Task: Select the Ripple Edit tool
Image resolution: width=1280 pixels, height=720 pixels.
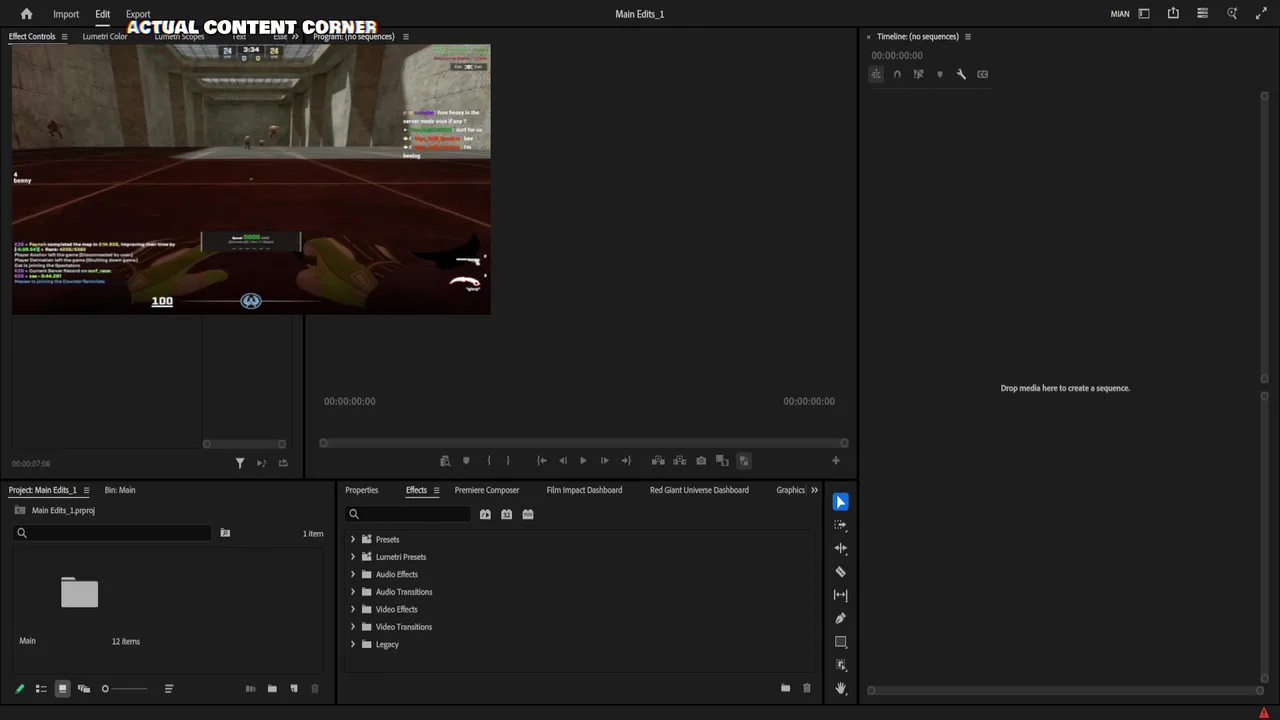Action: [x=840, y=548]
